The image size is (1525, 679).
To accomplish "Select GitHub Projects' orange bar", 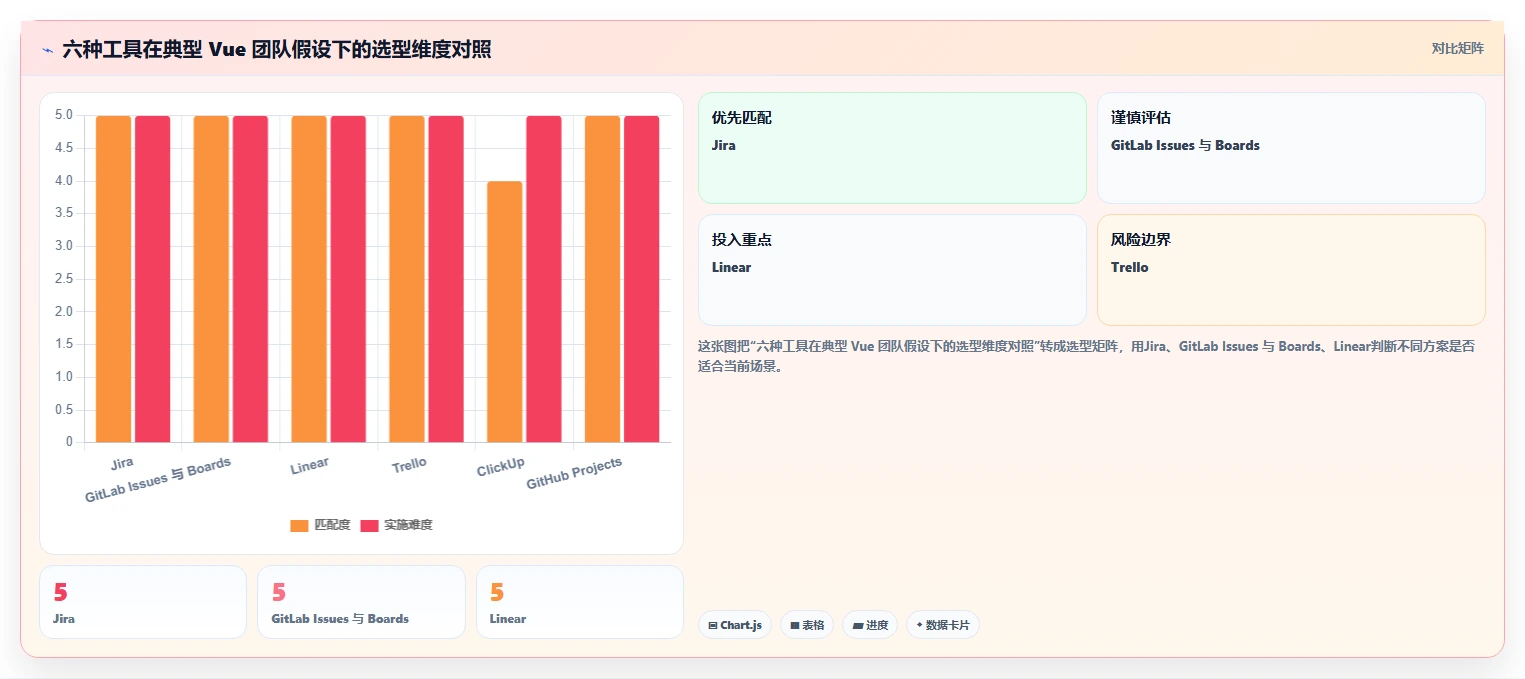I will point(603,279).
